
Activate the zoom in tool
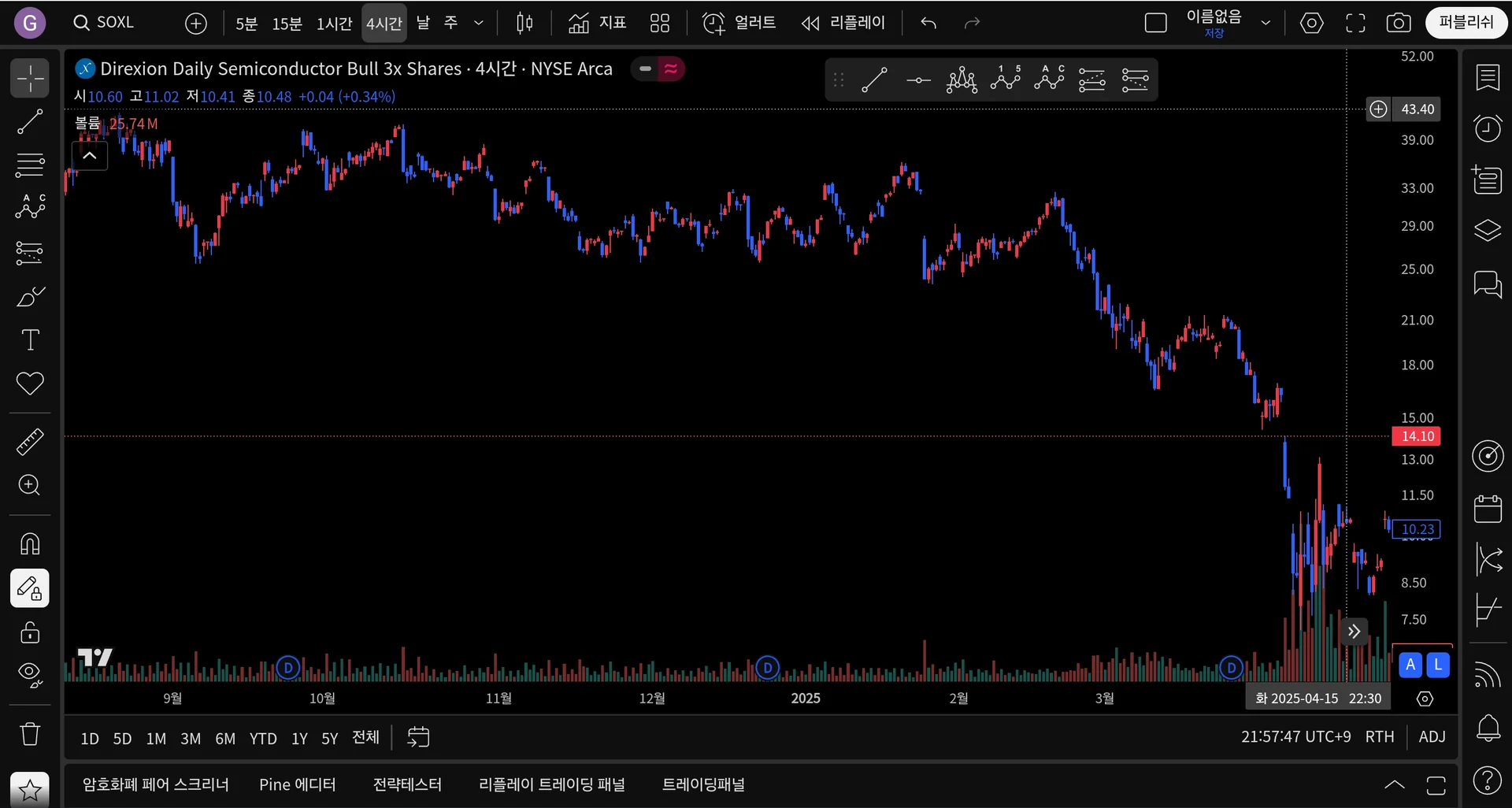click(30, 485)
